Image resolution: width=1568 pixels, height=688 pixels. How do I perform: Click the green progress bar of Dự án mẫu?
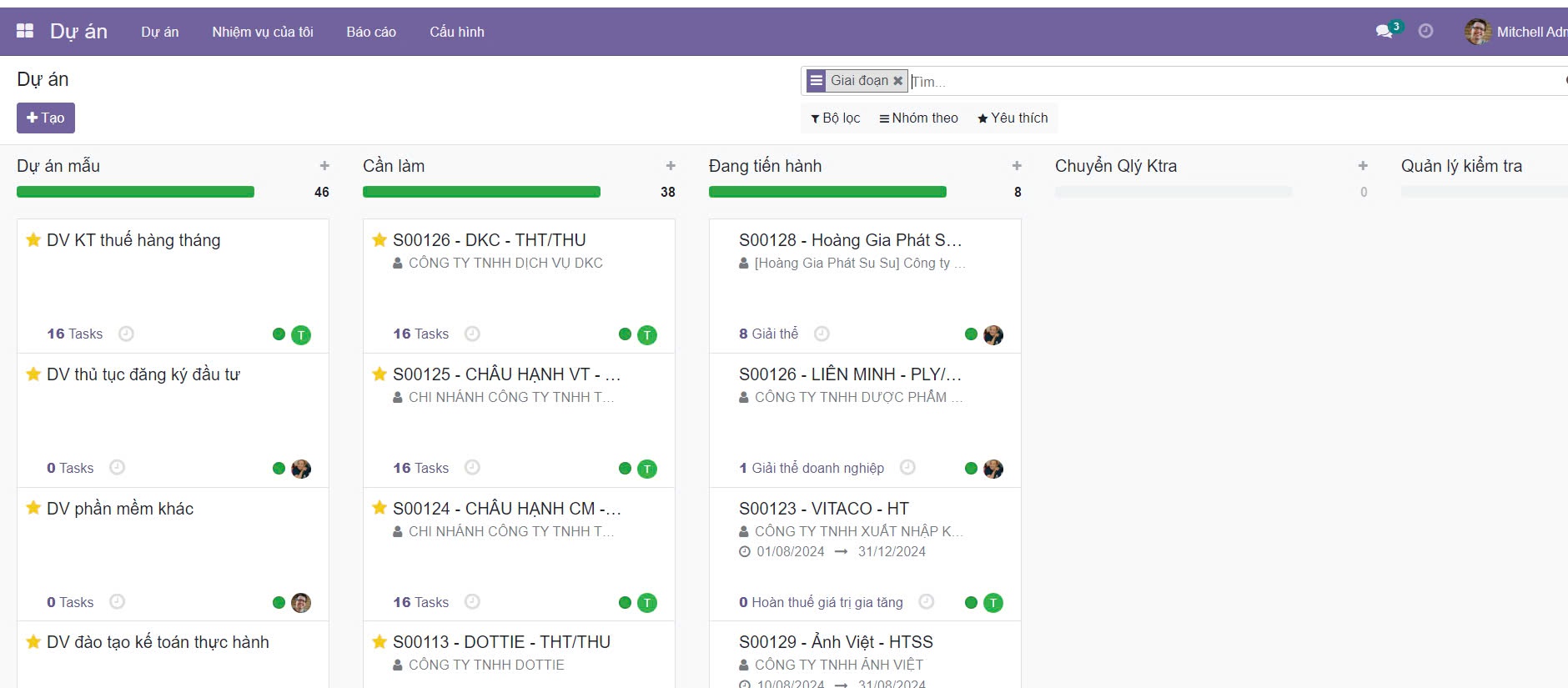(x=135, y=192)
